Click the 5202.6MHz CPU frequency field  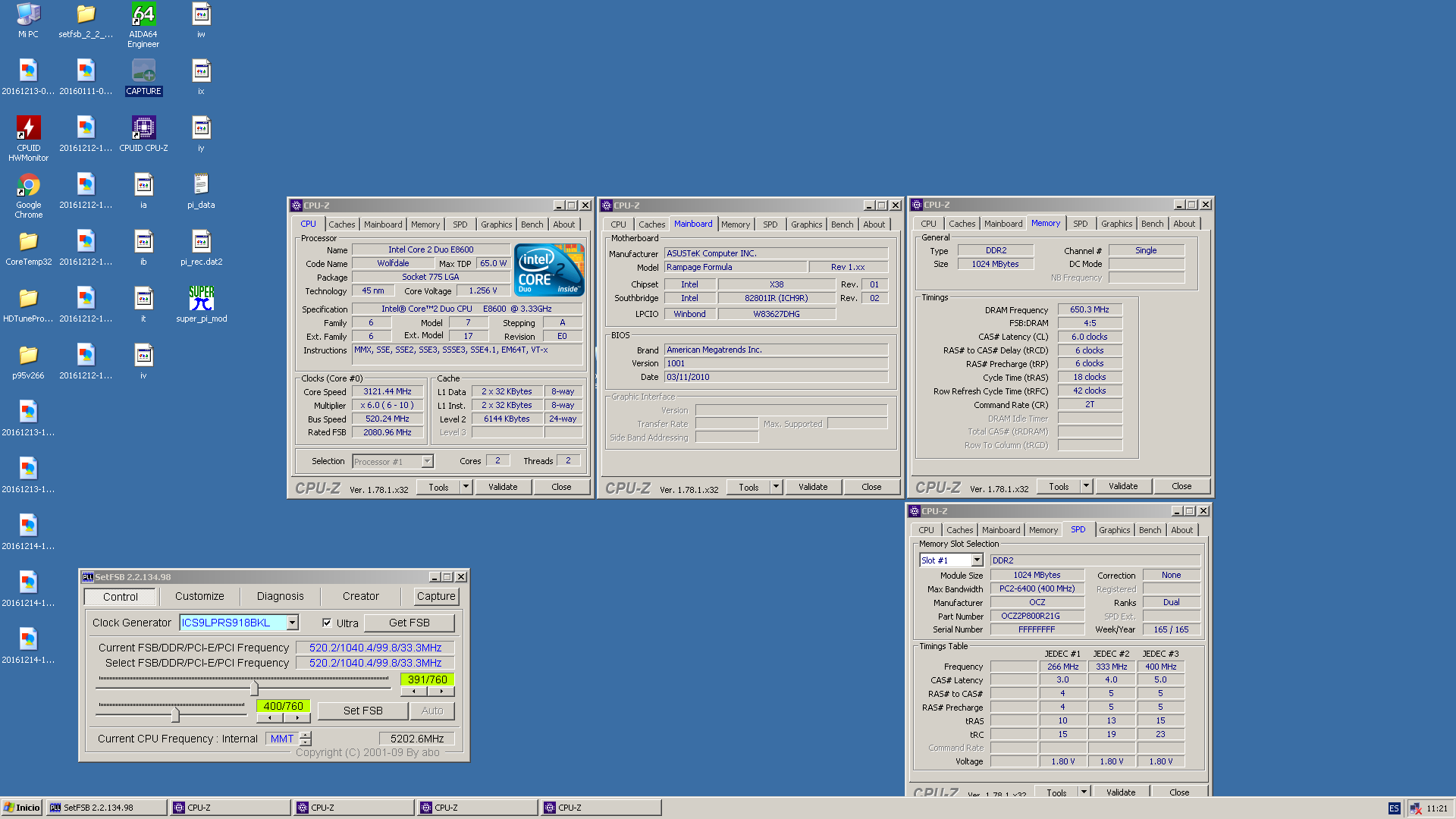tap(416, 739)
